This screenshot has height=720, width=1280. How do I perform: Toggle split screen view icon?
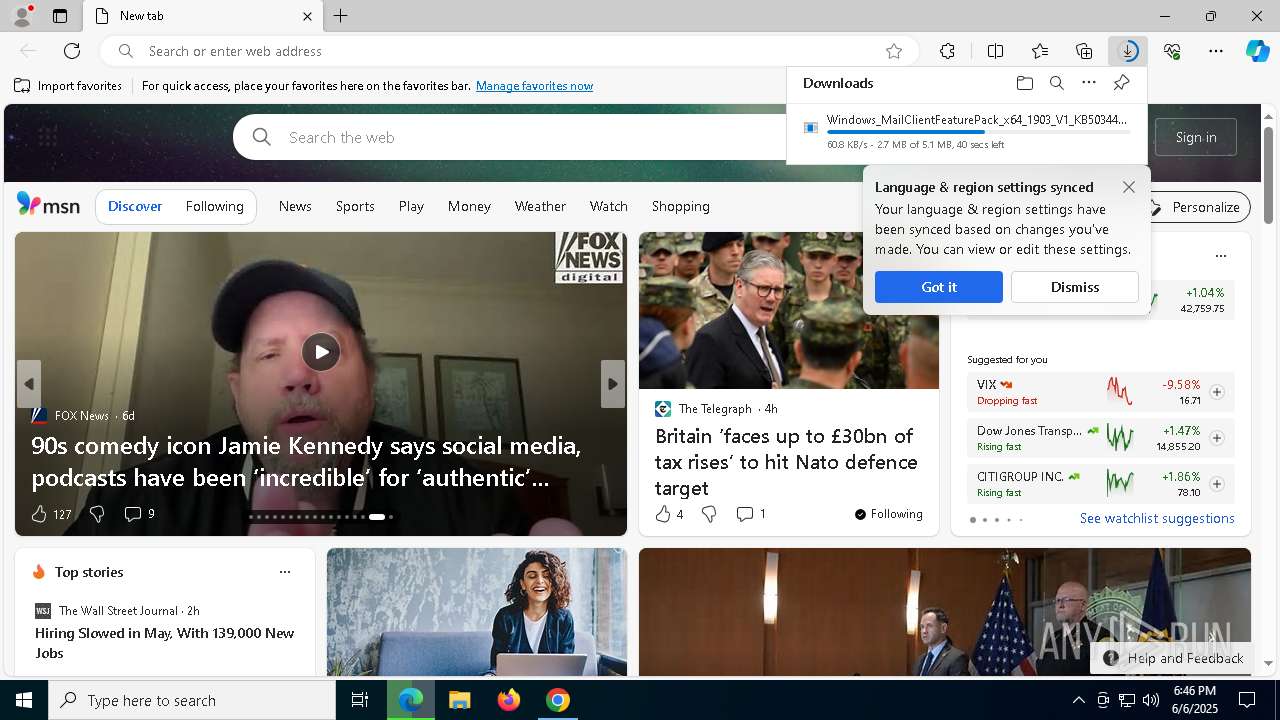[995, 51]
